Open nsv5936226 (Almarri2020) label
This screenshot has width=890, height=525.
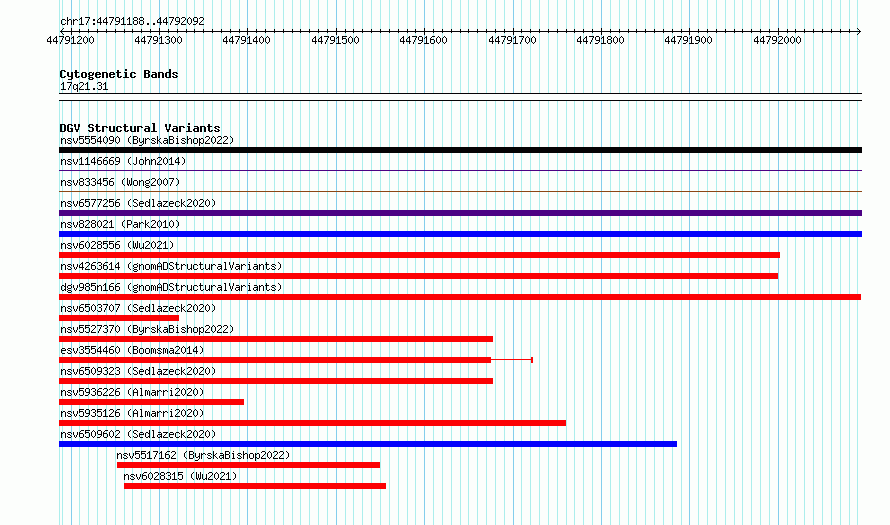pos(132,392)
